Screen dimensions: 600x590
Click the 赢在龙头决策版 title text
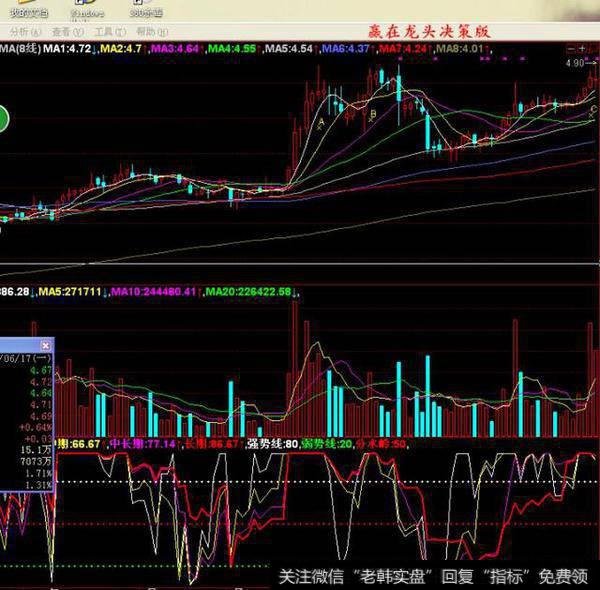[429, 31]
